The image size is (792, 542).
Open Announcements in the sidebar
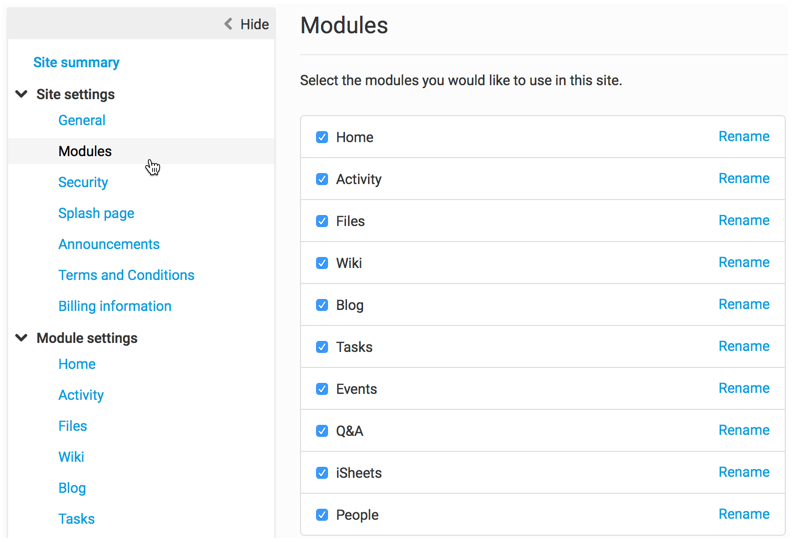point(109,244)
